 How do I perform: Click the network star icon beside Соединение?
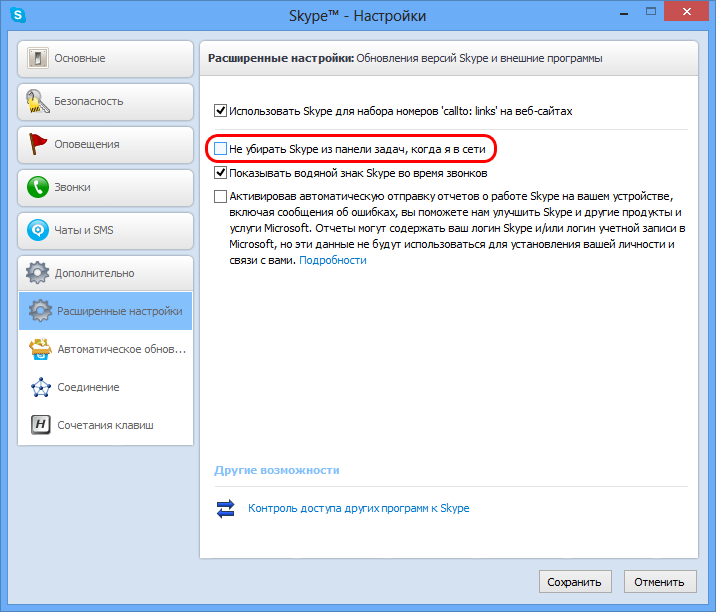(x=41, y=387)
